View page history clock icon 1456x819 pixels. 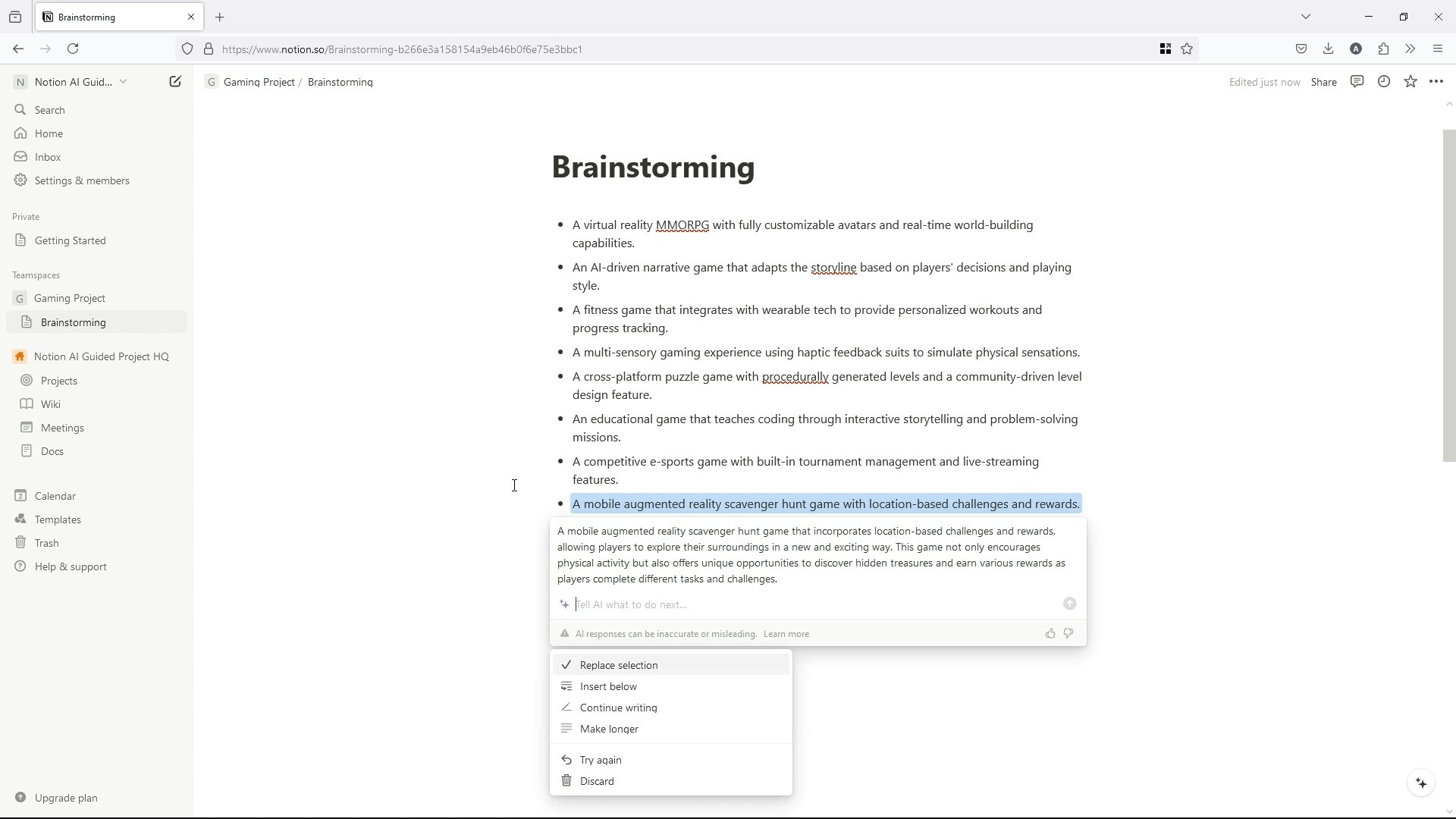click(1384, 82)
